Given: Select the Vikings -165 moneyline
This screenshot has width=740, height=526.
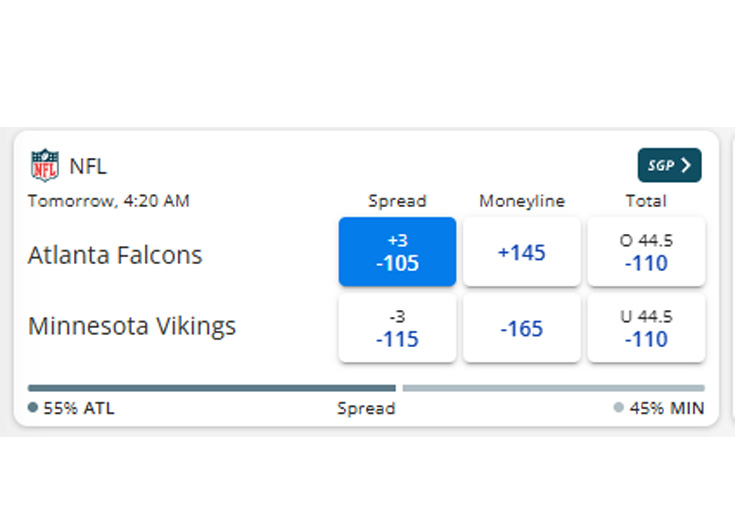Looking at the screenshot, I should (x=521, y=327).
